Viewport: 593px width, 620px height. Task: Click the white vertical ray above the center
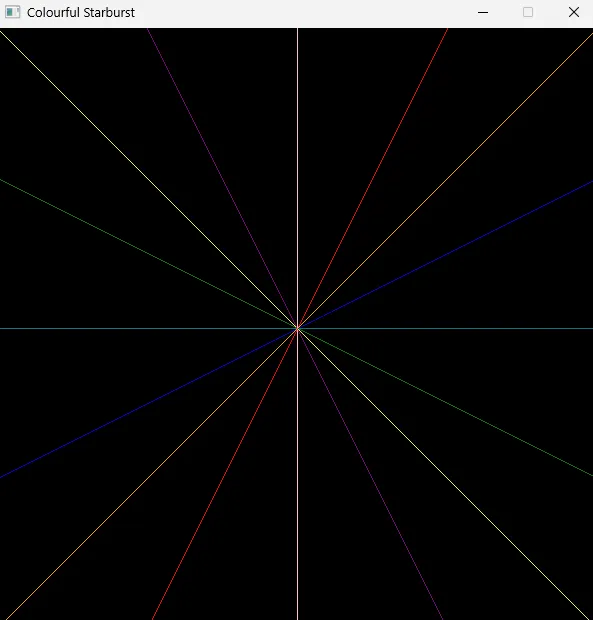pyautogui.click(x=297, y=178)
